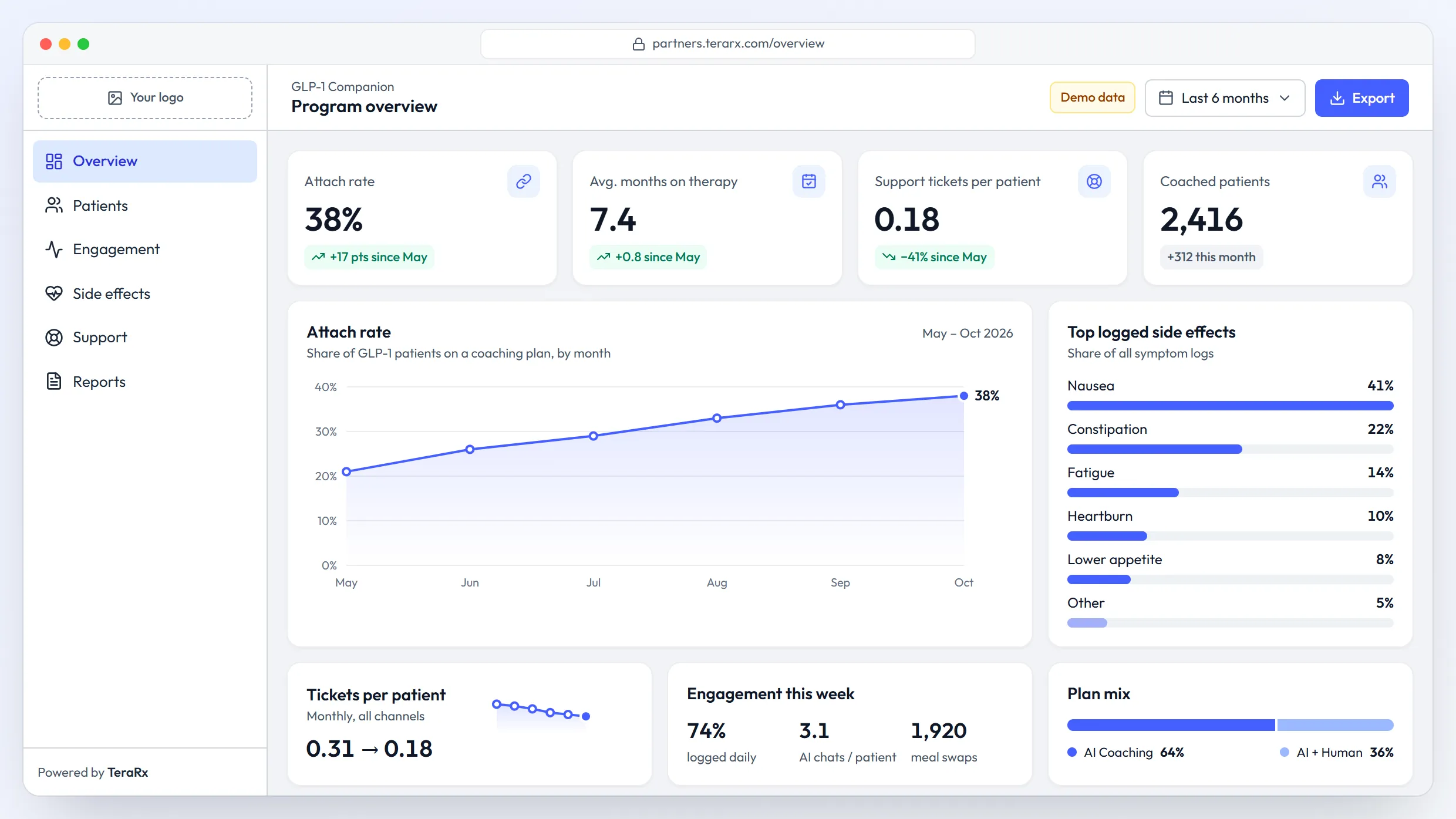Click the +312 this month badge

1211,257
